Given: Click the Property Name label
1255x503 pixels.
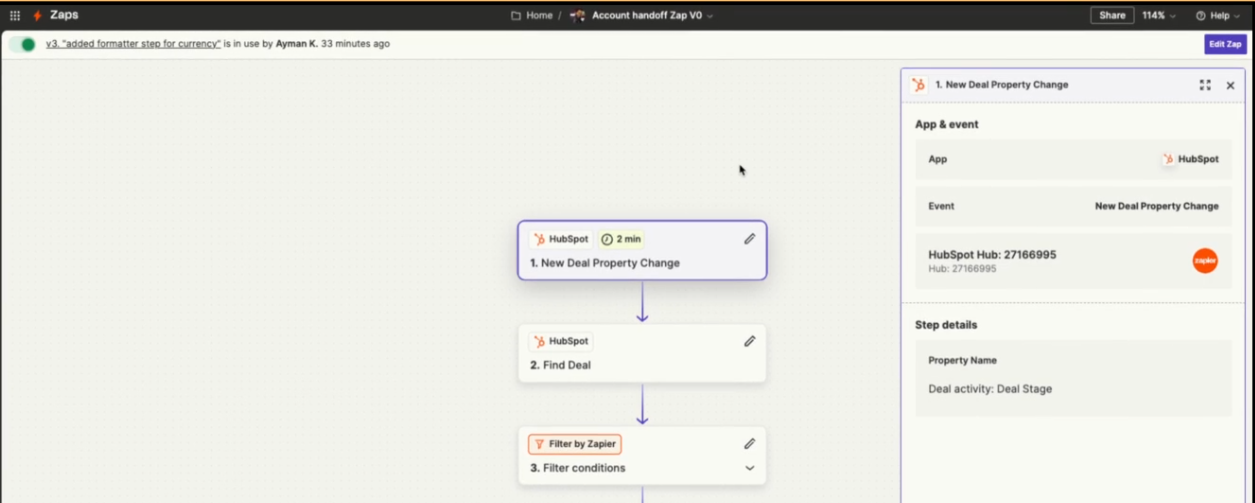Looking at the screenshot, I should [x=962, y=360].
